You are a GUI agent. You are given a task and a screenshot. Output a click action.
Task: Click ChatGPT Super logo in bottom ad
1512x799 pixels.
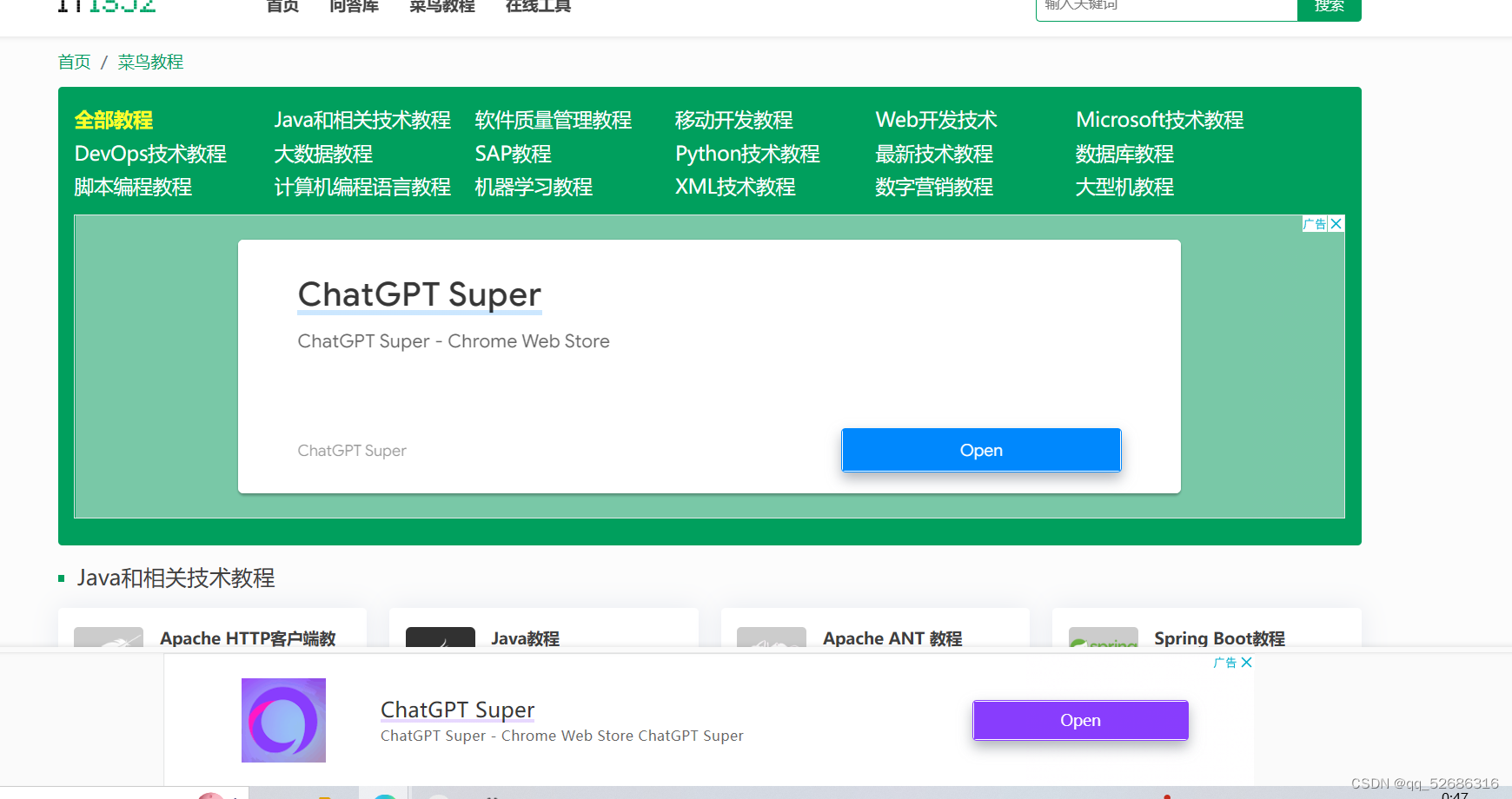pos(283,720)
